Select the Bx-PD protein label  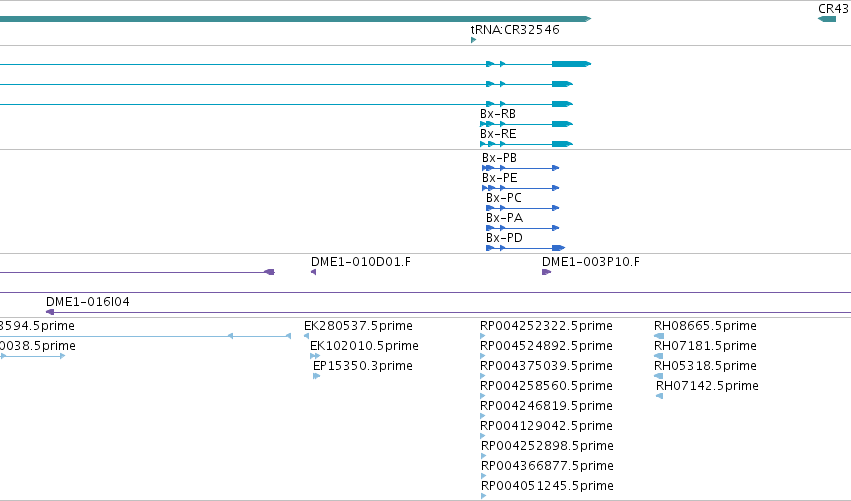(x=504, y=238)
